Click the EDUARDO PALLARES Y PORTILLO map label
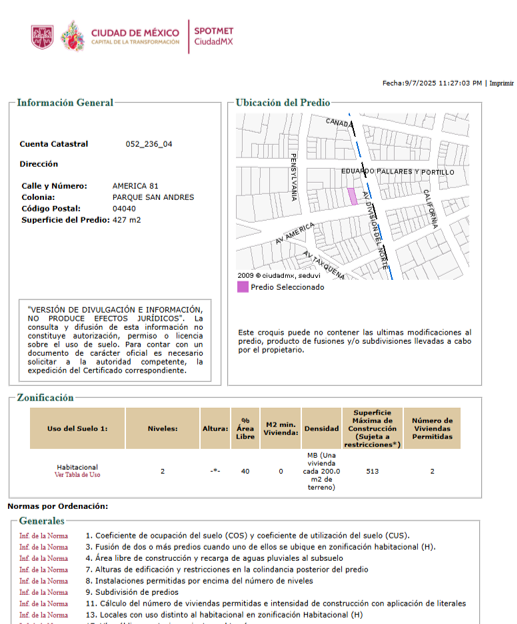Viewport: 517px width, 624px height. (x=397, y=172)
